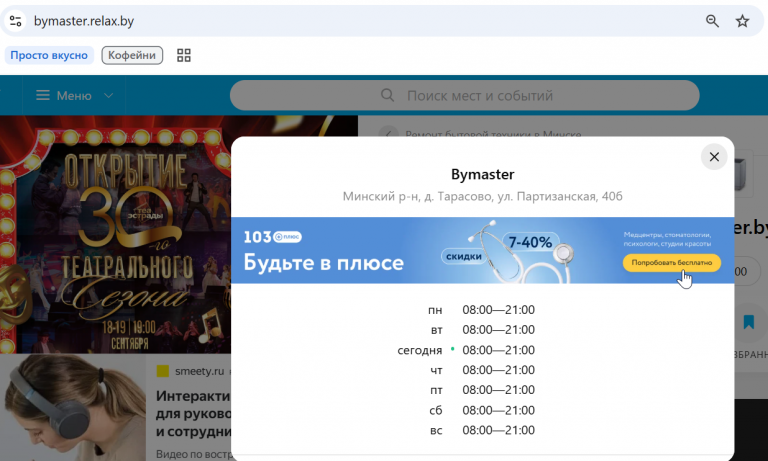Screen dimensions: 768x461
Task: Click the Ремонт бытовой техники в Минске breadcrumb
Action: coord(493,133)
